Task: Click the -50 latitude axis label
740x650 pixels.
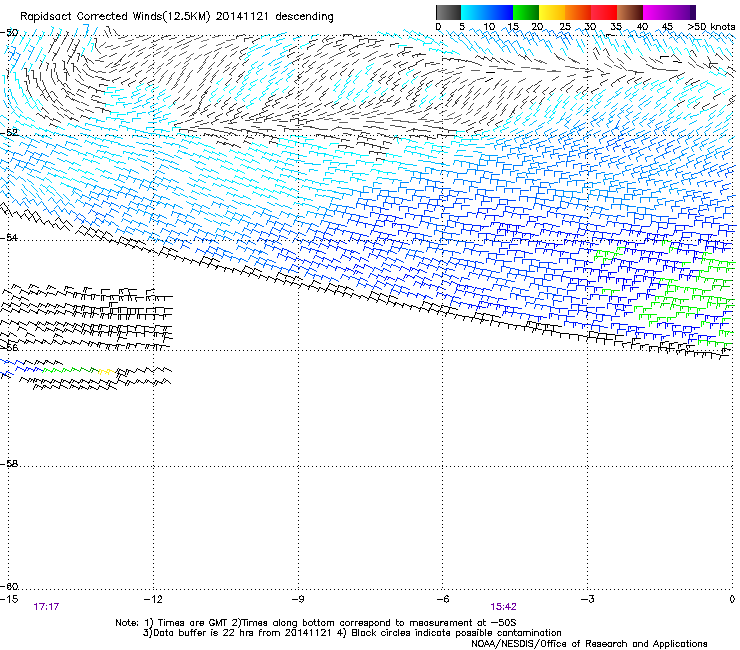Action: point(9,33)
